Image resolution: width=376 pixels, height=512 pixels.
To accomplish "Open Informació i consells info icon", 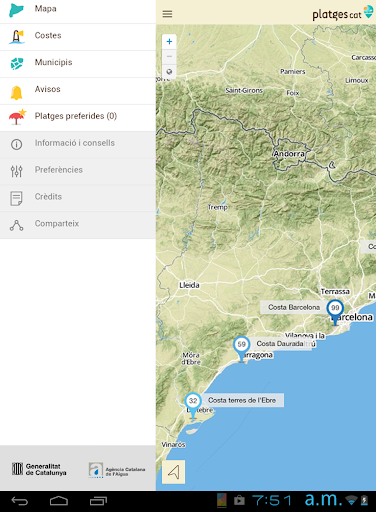I will 16,144.
